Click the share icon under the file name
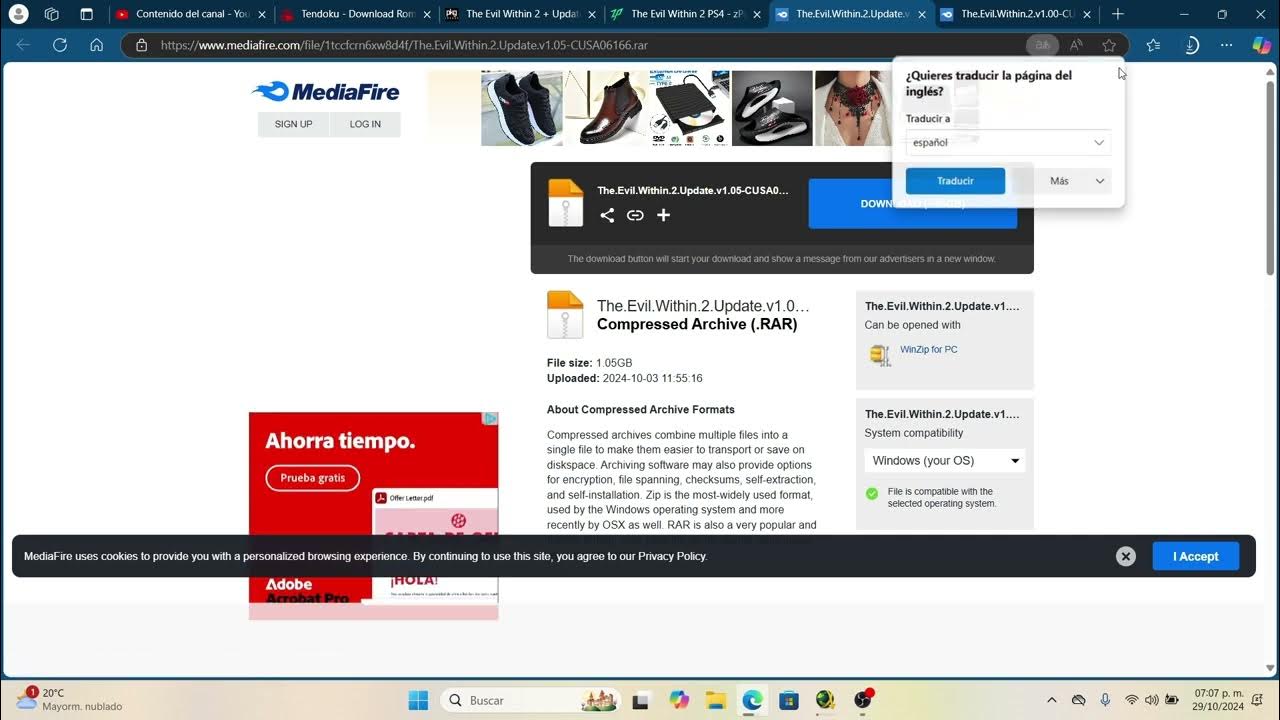Image resolution: width=1280 pixels, height=720 pixels. click(x=607, y=215)
